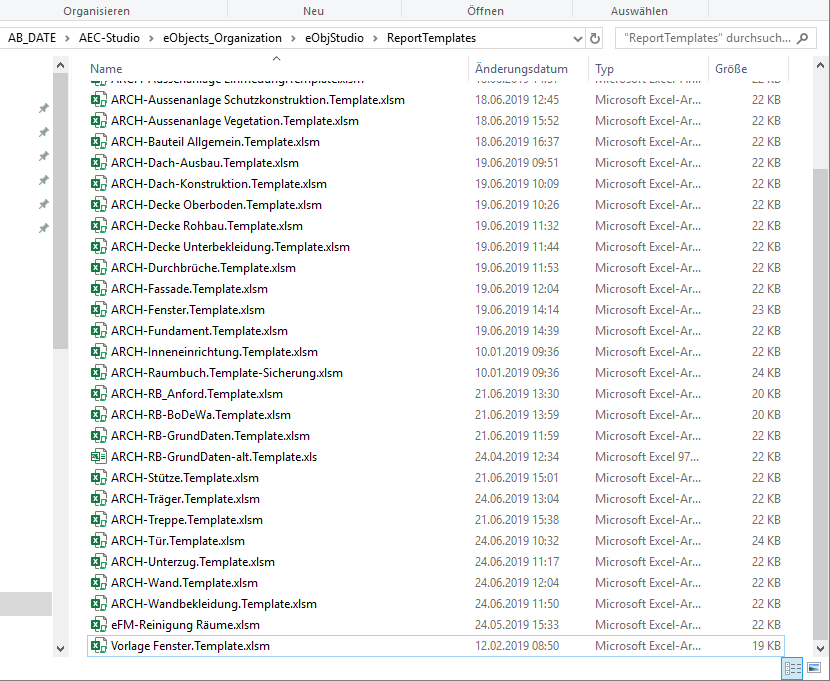Screen dimensions: 830x681
Task: Open the Auswählen ribbon group
Action: pyautogui.click(x=639, y=11)
